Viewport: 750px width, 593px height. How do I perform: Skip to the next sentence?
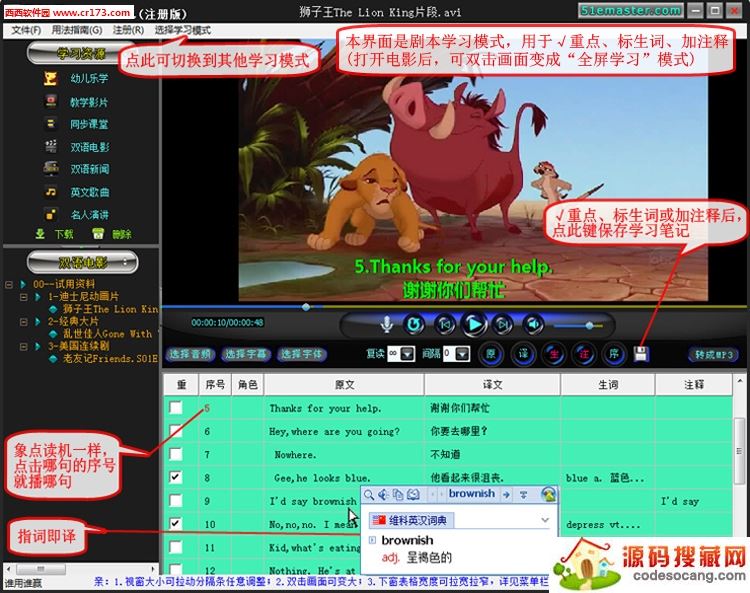[x=502, y=324]
